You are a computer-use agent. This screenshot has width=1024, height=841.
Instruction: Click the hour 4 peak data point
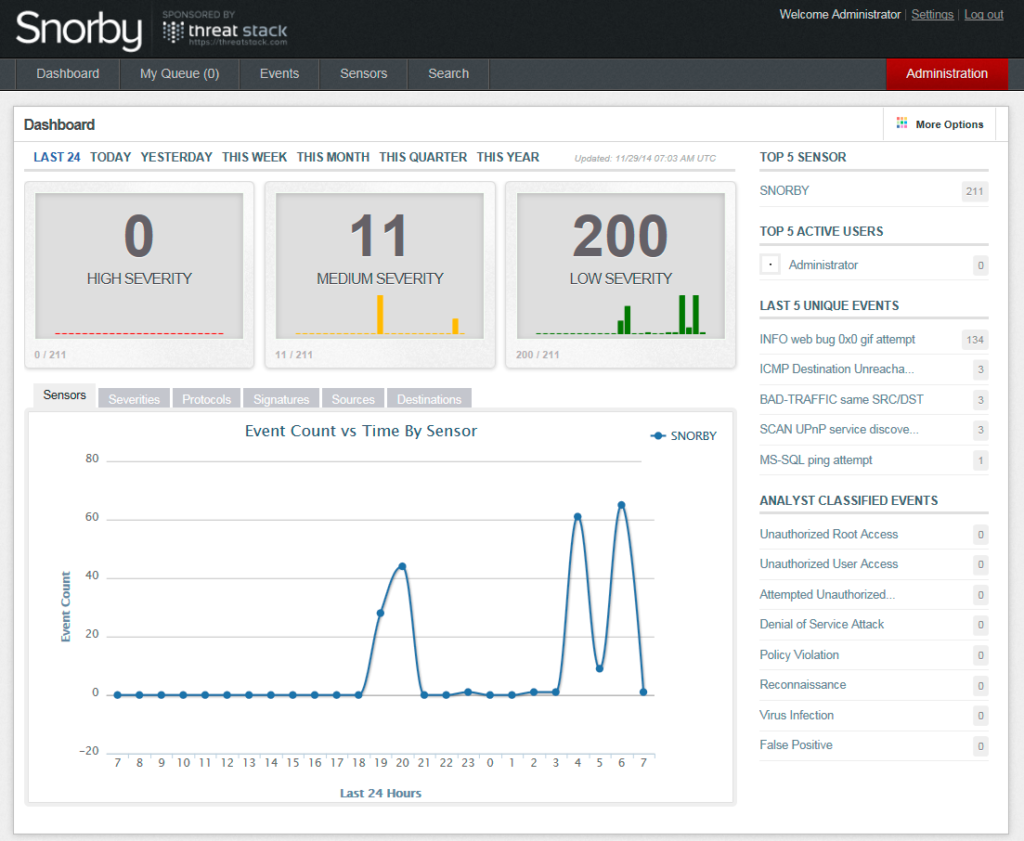[x=577, y=516]
